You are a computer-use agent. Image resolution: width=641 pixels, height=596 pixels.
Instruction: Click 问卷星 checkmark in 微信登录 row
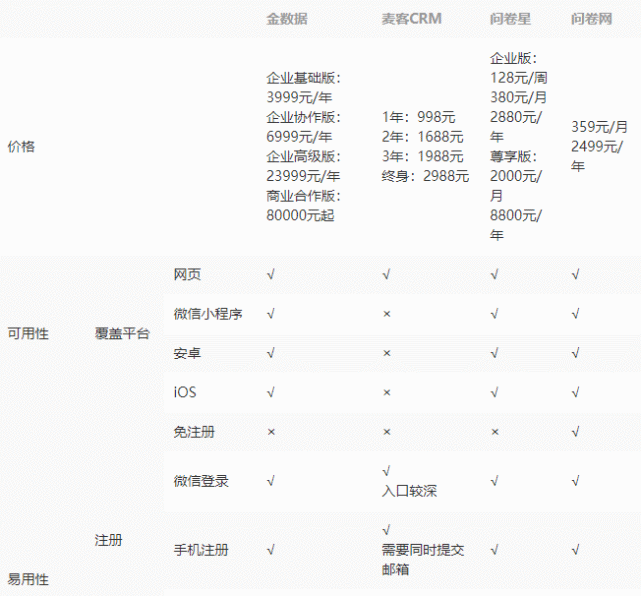[x=495, y=481]
